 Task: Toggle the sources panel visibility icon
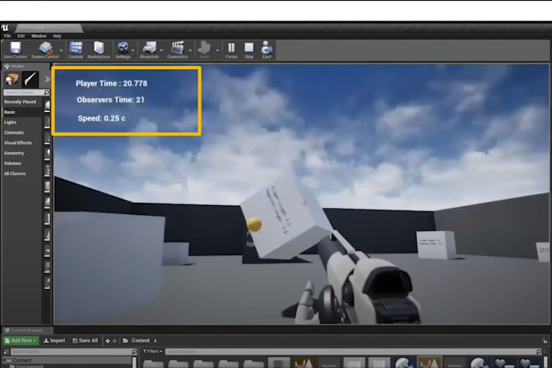[6, 351]
